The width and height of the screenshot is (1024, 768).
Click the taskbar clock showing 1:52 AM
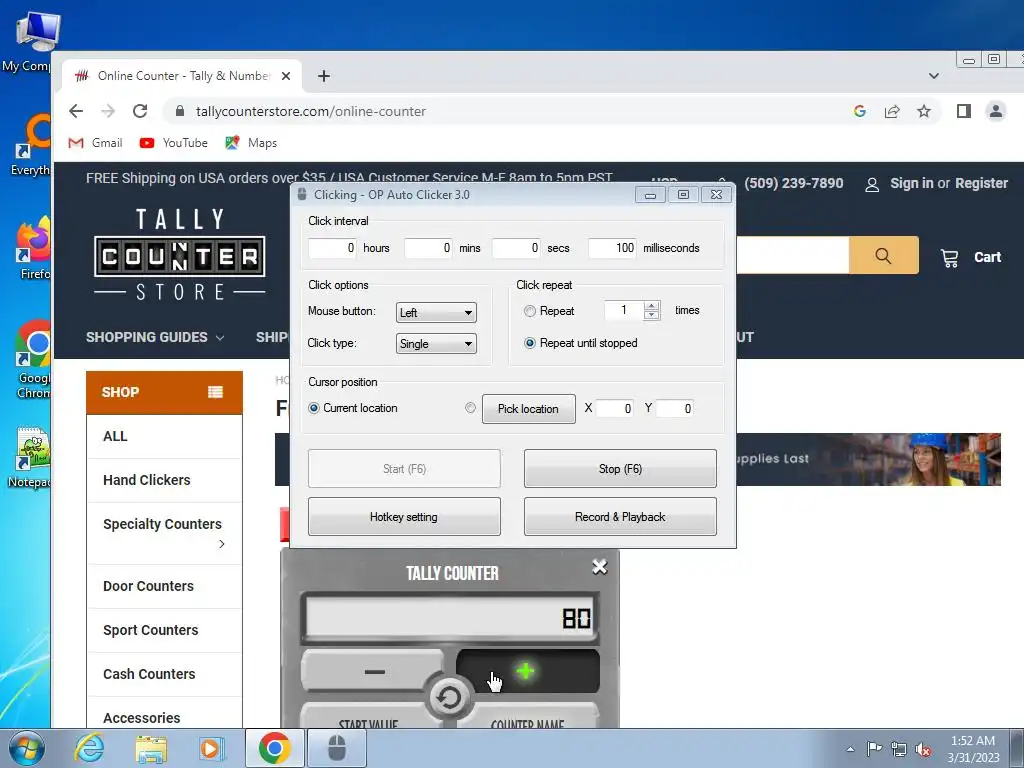[973, 749]
